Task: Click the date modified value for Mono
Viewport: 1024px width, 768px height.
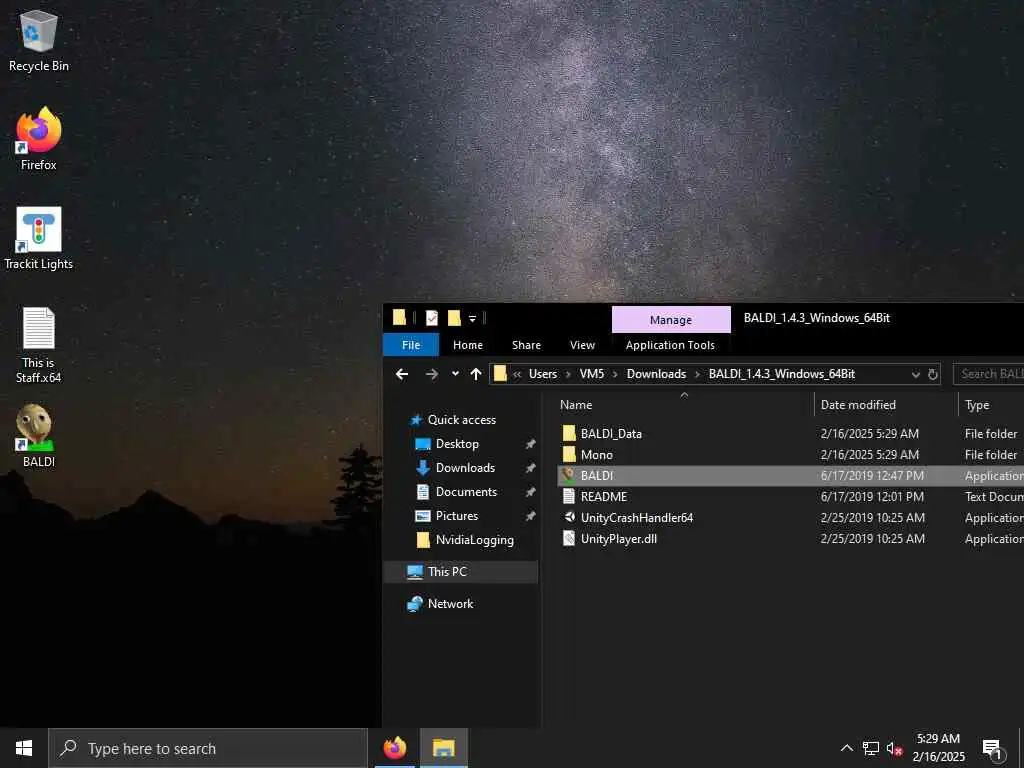Action: pyautogui.click(x=869, y=455)
